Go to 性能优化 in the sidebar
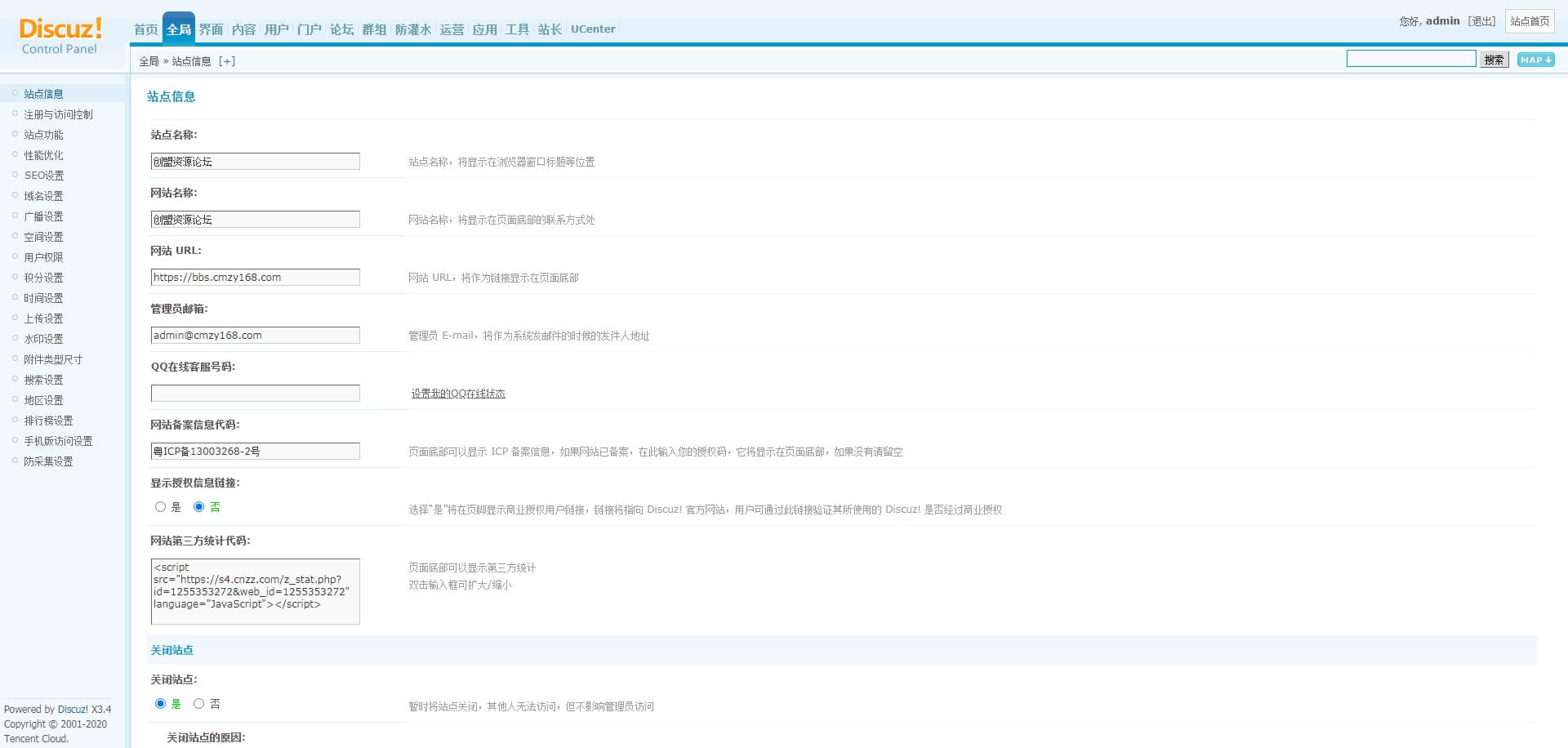This screenshot has height=748, width=1568. pyautogui.click(x=43, y=155)
